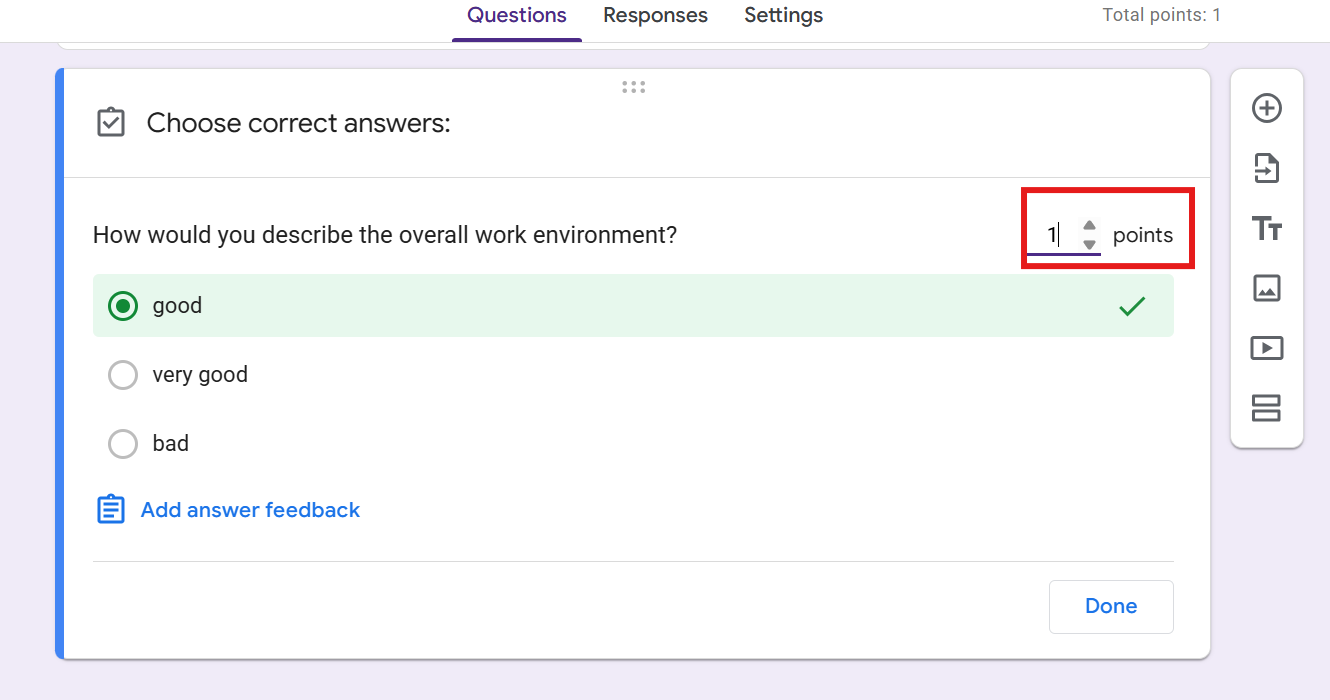Open the Settings tab
Image resolution: width=1330 pixels, height=700 pixels.
pyautogui.click(x=784, y=16)
